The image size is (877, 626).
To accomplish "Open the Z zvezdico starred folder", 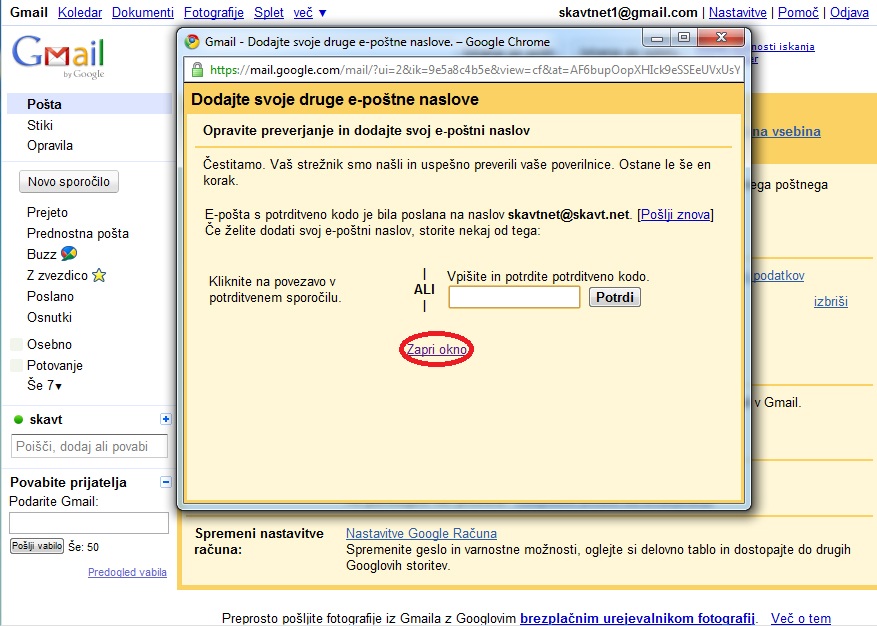I will pyautogui.click(x=57, y=276).
